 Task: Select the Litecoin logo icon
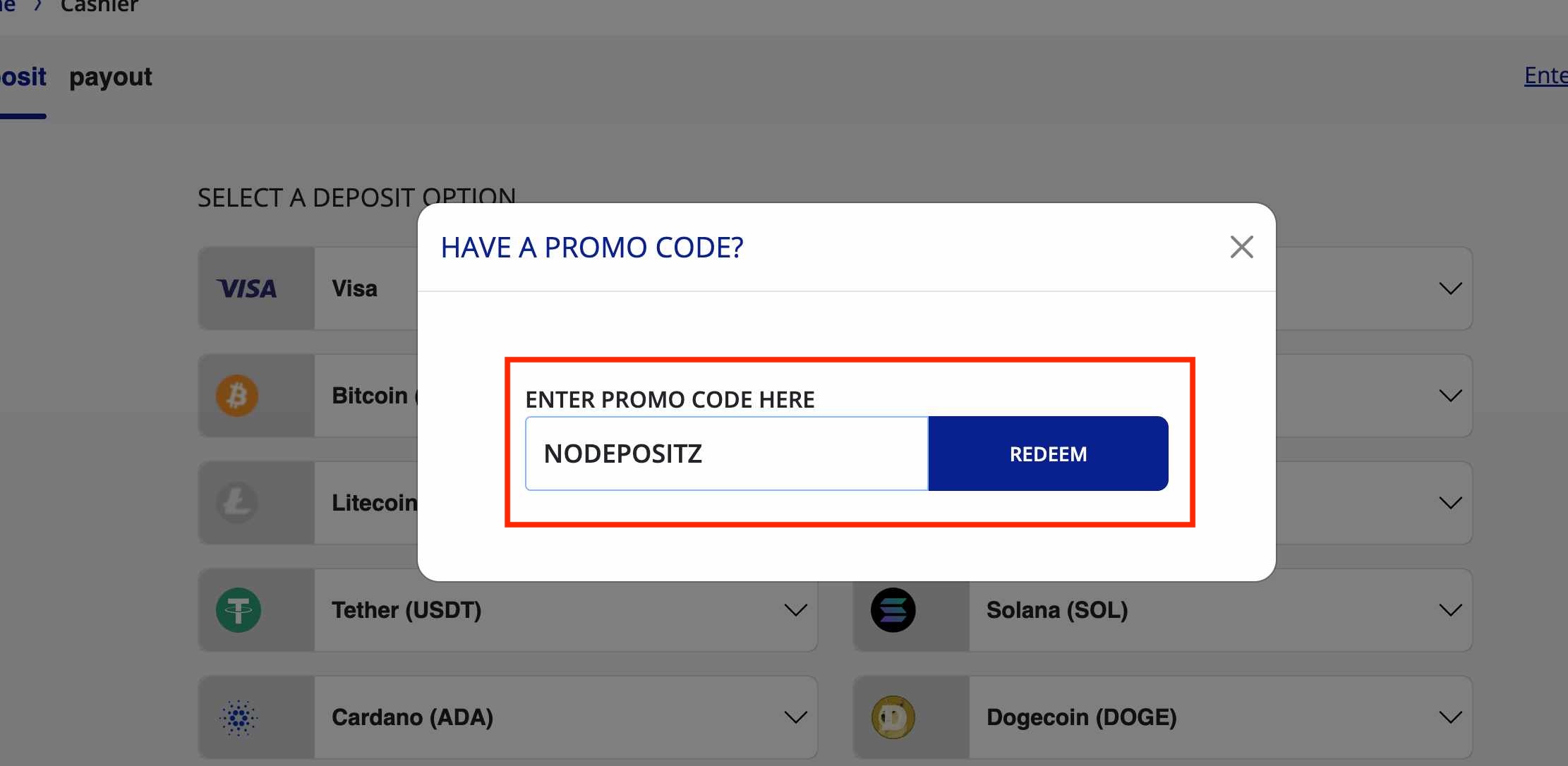pyautogui.click(x=236, y=502)
